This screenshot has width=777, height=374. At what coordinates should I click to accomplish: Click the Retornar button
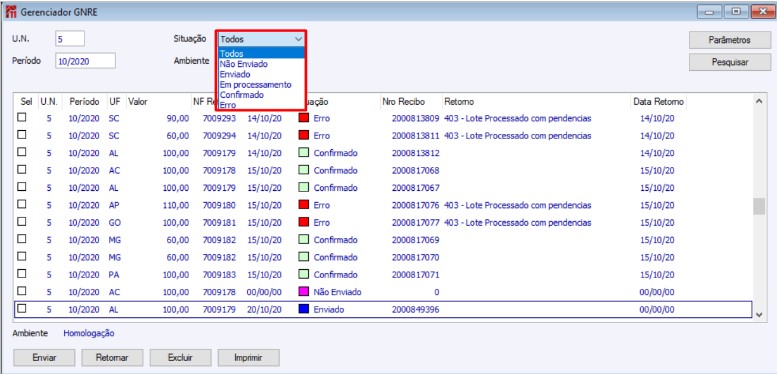click(112, 358)
